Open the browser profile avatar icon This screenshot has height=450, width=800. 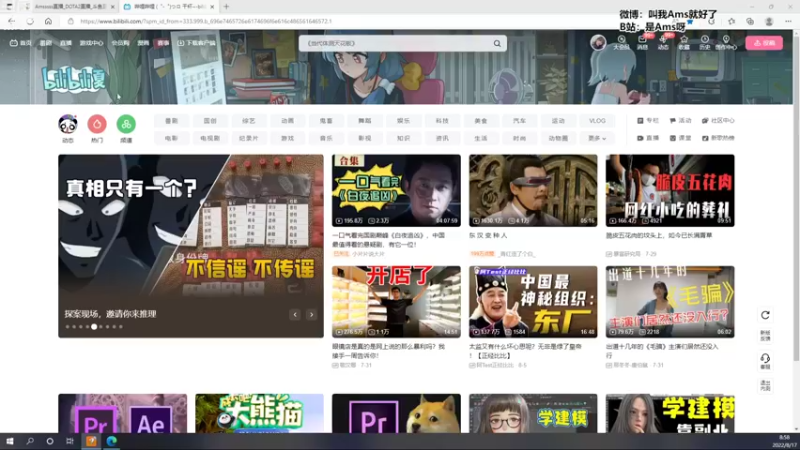769,21
